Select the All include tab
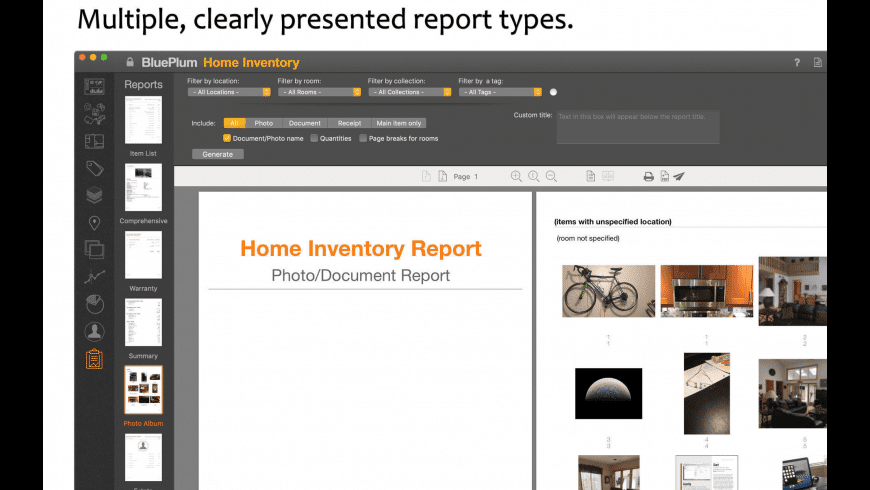Screen dimensions: 870x490 pos(234,123)
